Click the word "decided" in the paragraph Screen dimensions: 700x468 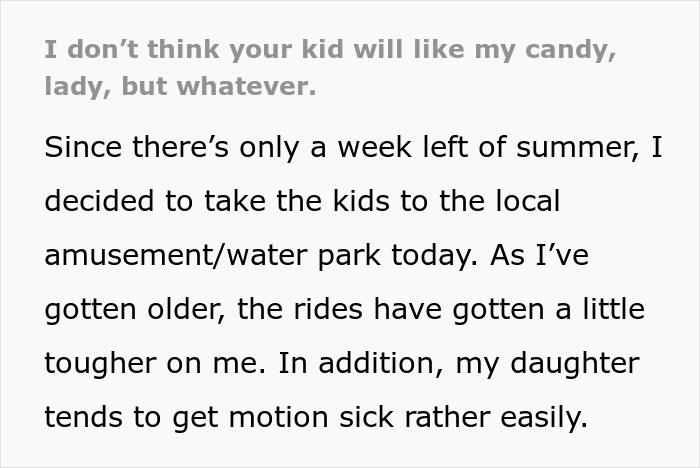[96, 201]
